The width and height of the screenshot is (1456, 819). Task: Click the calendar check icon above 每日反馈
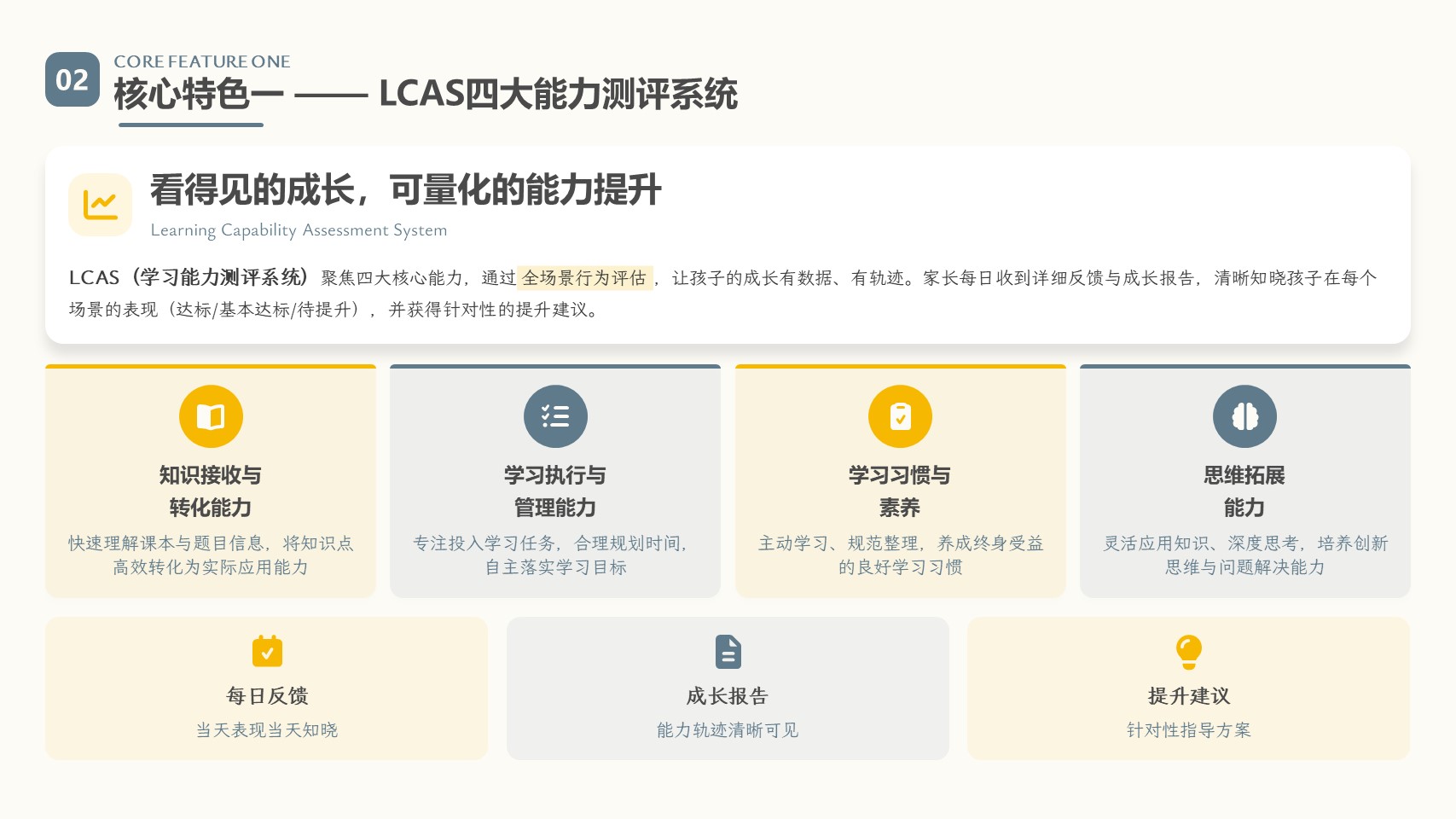click(267, 652)
